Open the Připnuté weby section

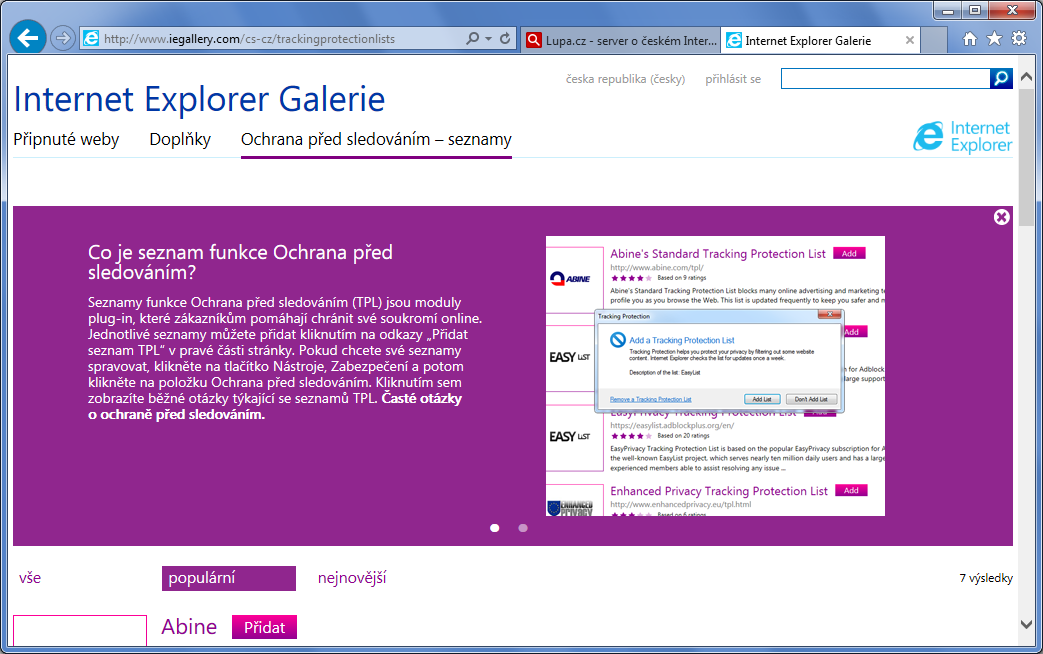click(x=67, y=140)
